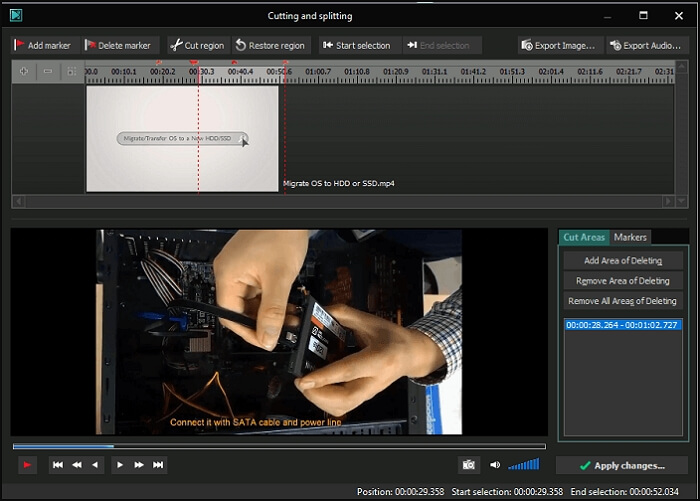Select the Cut Areas tab
This screenshot has height=501, width=700.
pos(584,237)
